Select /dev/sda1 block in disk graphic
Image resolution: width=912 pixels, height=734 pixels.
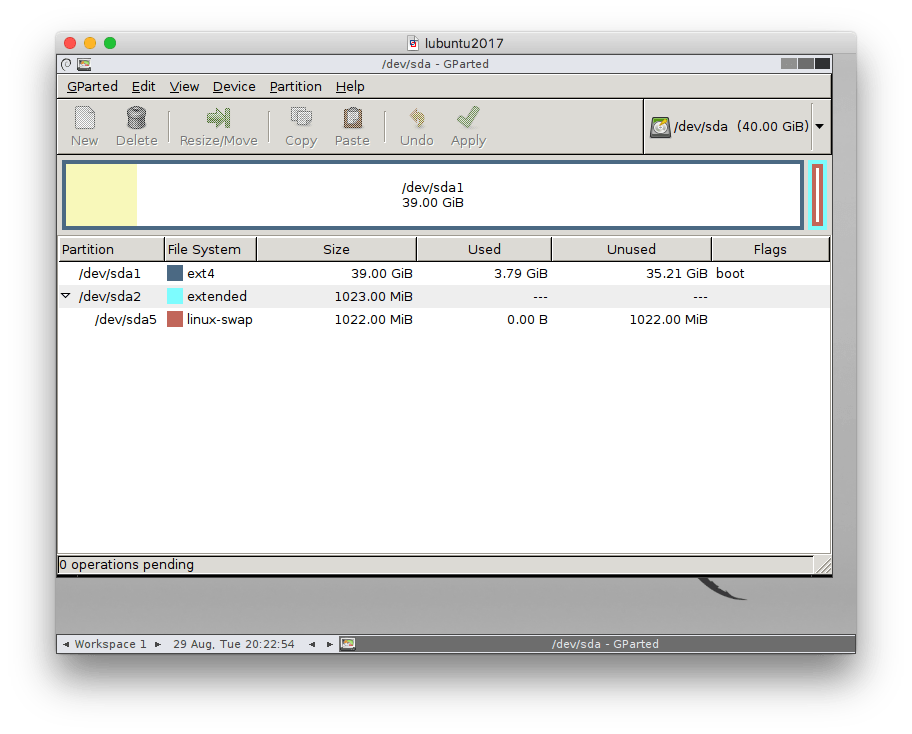(433, 195)
